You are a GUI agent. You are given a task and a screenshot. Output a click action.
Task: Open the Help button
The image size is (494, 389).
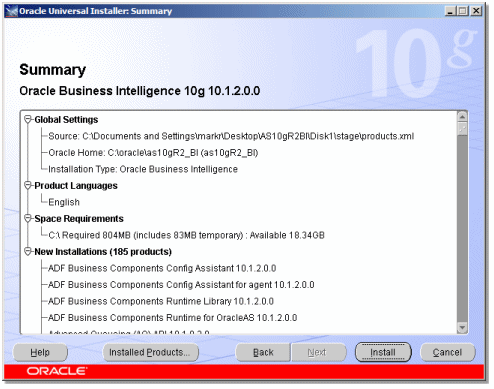40,352
